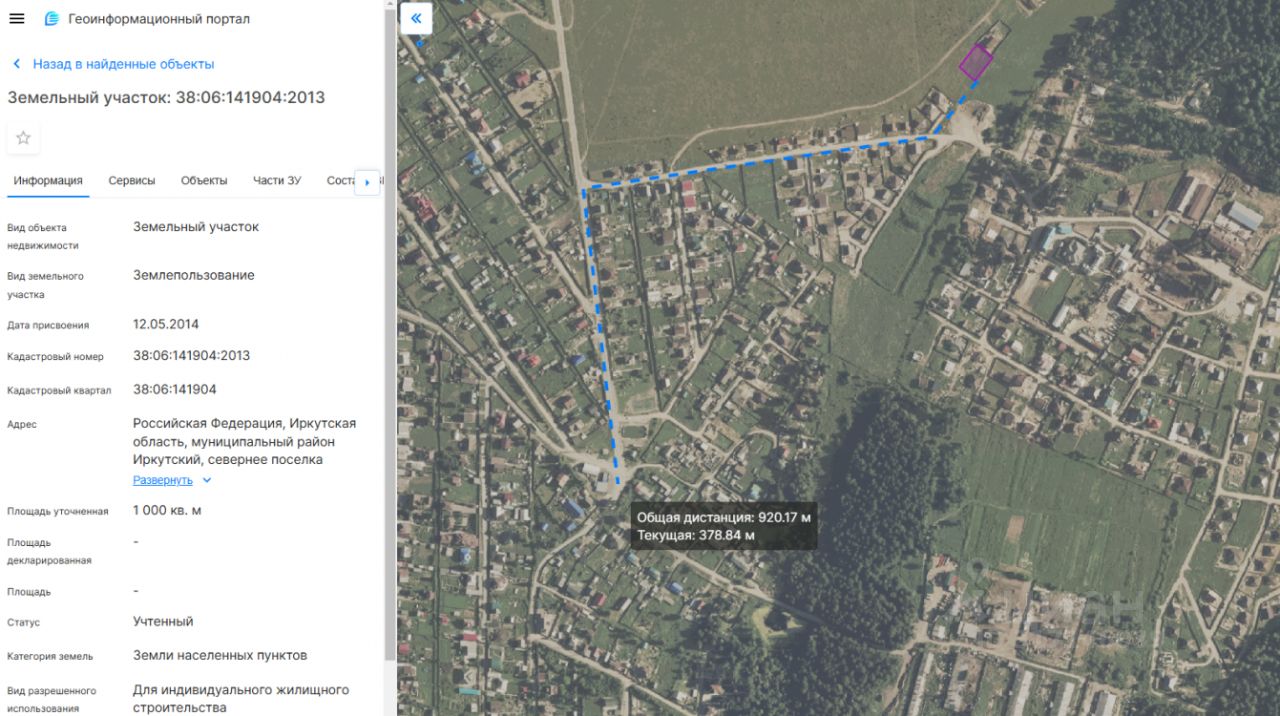Switch to the Сервисы tab

[x=132, y=181]
